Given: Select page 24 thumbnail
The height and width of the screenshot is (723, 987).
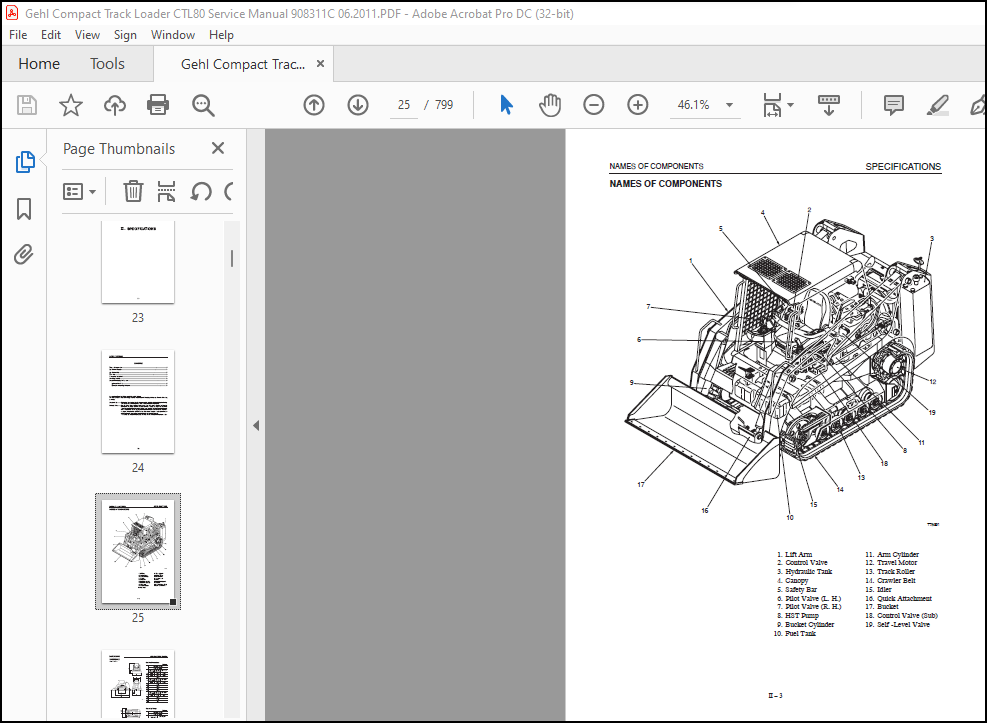Looking at the screenshot, I should [138, 401].
